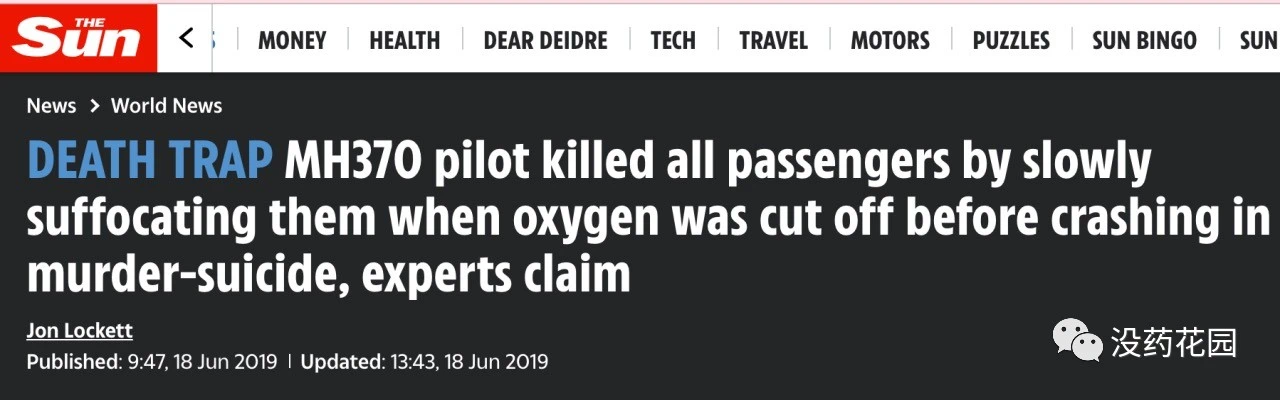
Task: Go to the Puzzles section
Action: (1011, 40)
